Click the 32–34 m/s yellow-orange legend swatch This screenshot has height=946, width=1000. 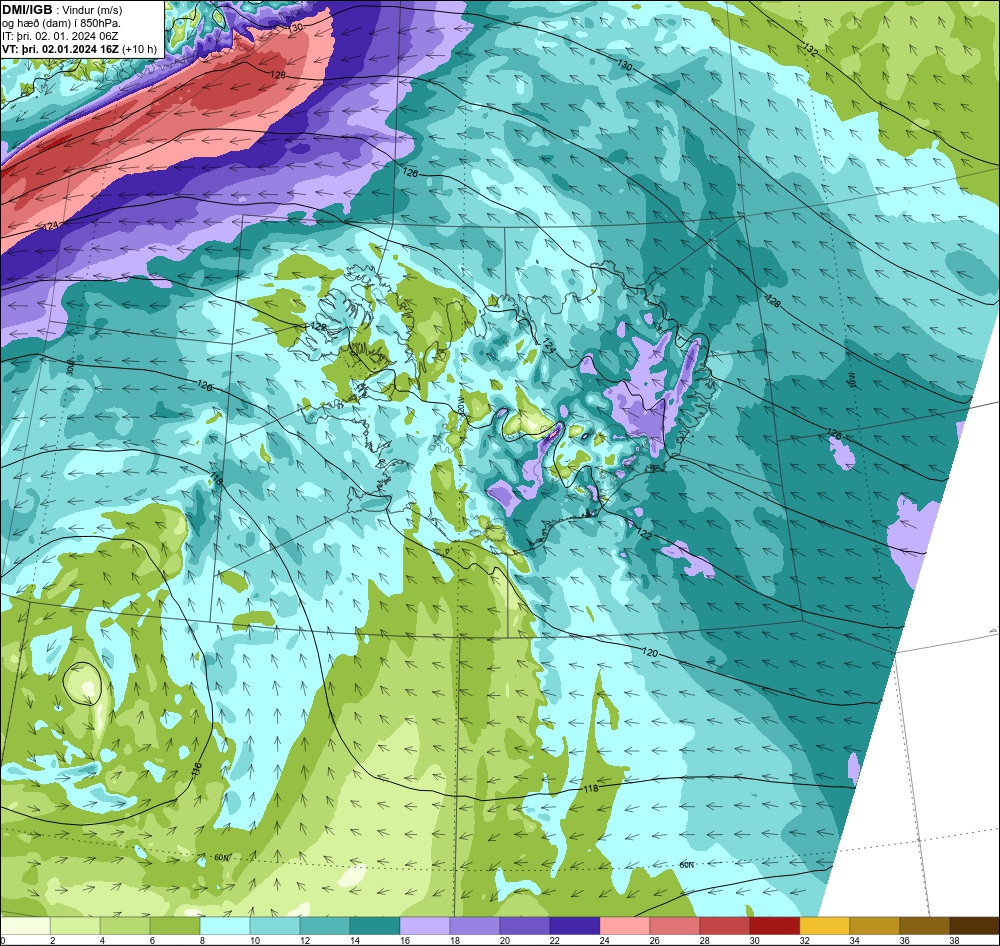coord(825,926)
